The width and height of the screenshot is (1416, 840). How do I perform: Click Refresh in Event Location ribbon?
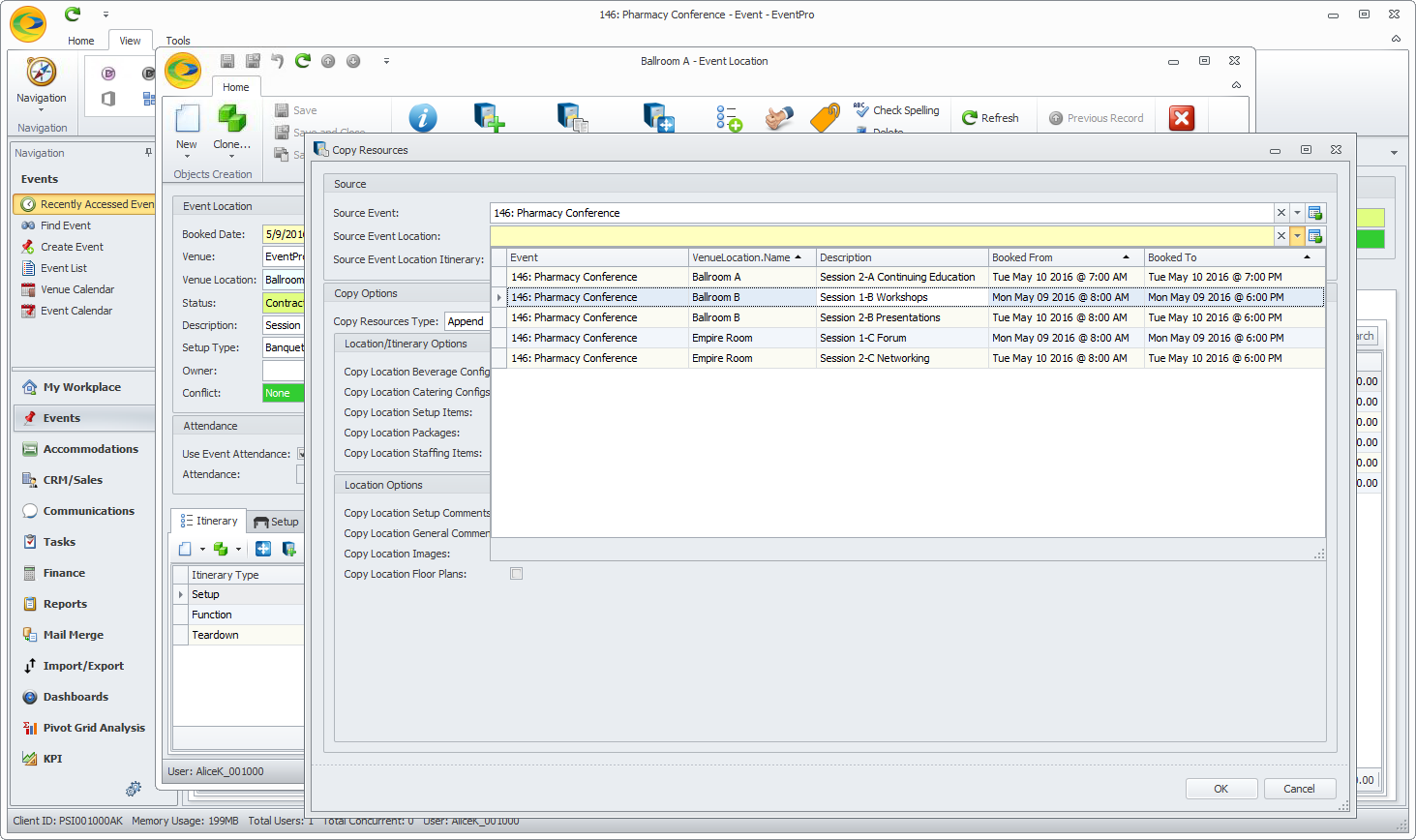tap(990, 118)
